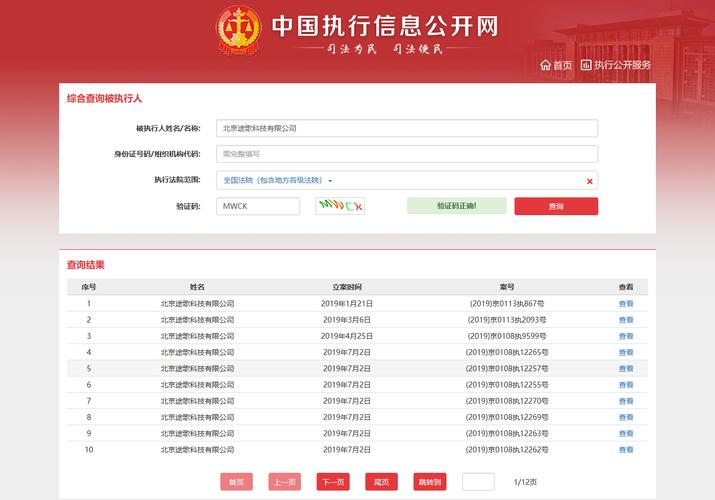Expand the 执行法院范围 dropdown
Image resolution: width=715 pixels, height=500 pixels.
[x=406, y=180]
